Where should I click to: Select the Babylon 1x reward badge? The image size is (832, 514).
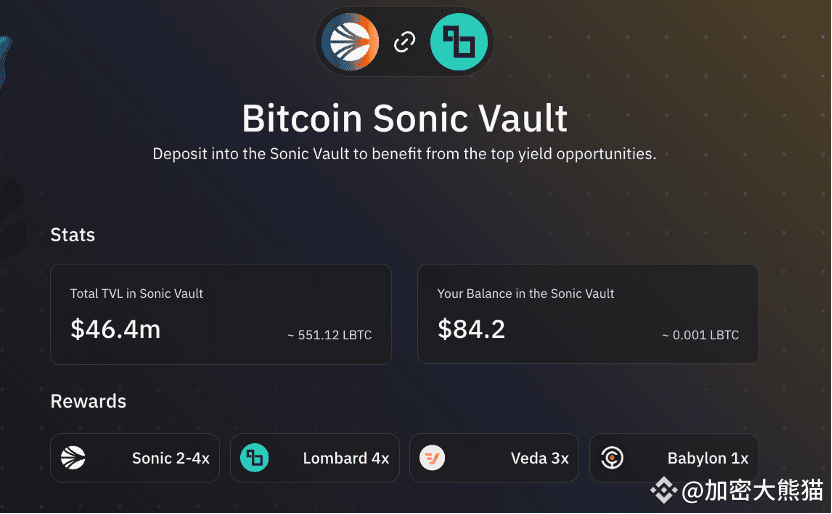point(674,458)
